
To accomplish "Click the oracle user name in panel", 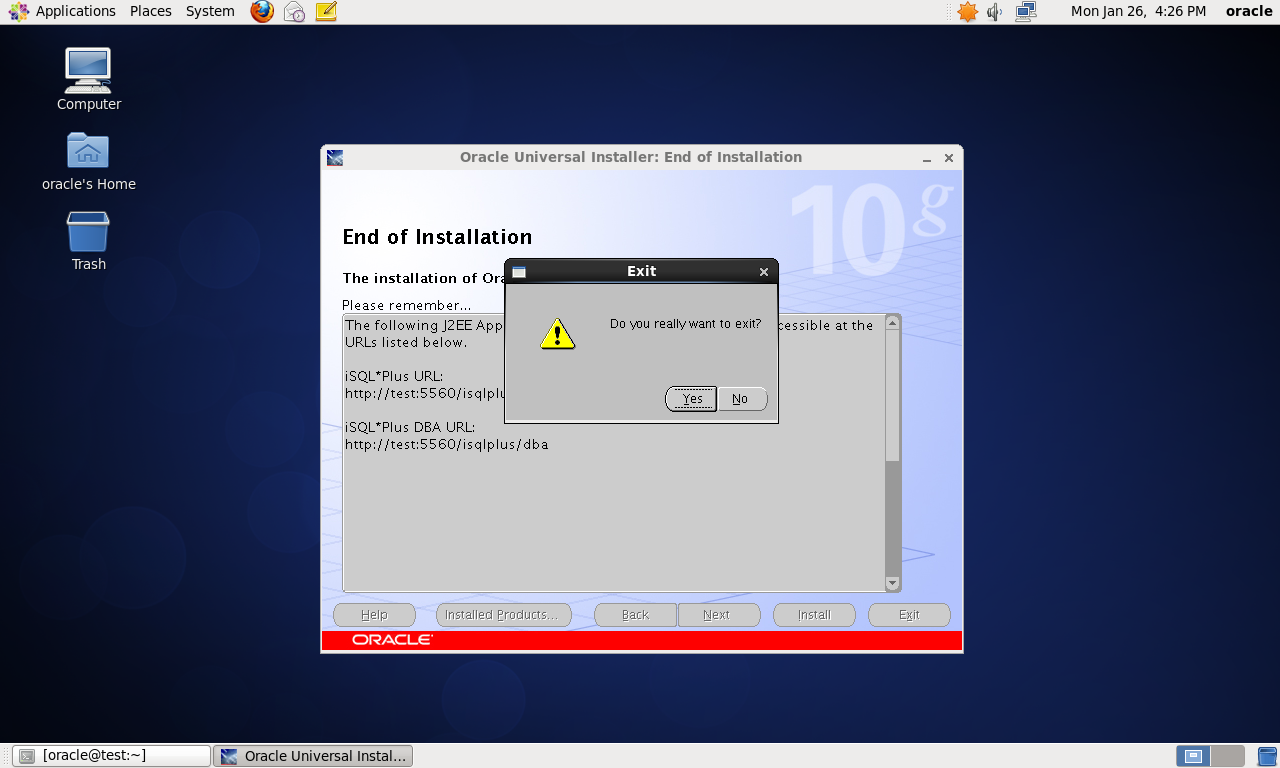I will click(x=1249, y=11).
